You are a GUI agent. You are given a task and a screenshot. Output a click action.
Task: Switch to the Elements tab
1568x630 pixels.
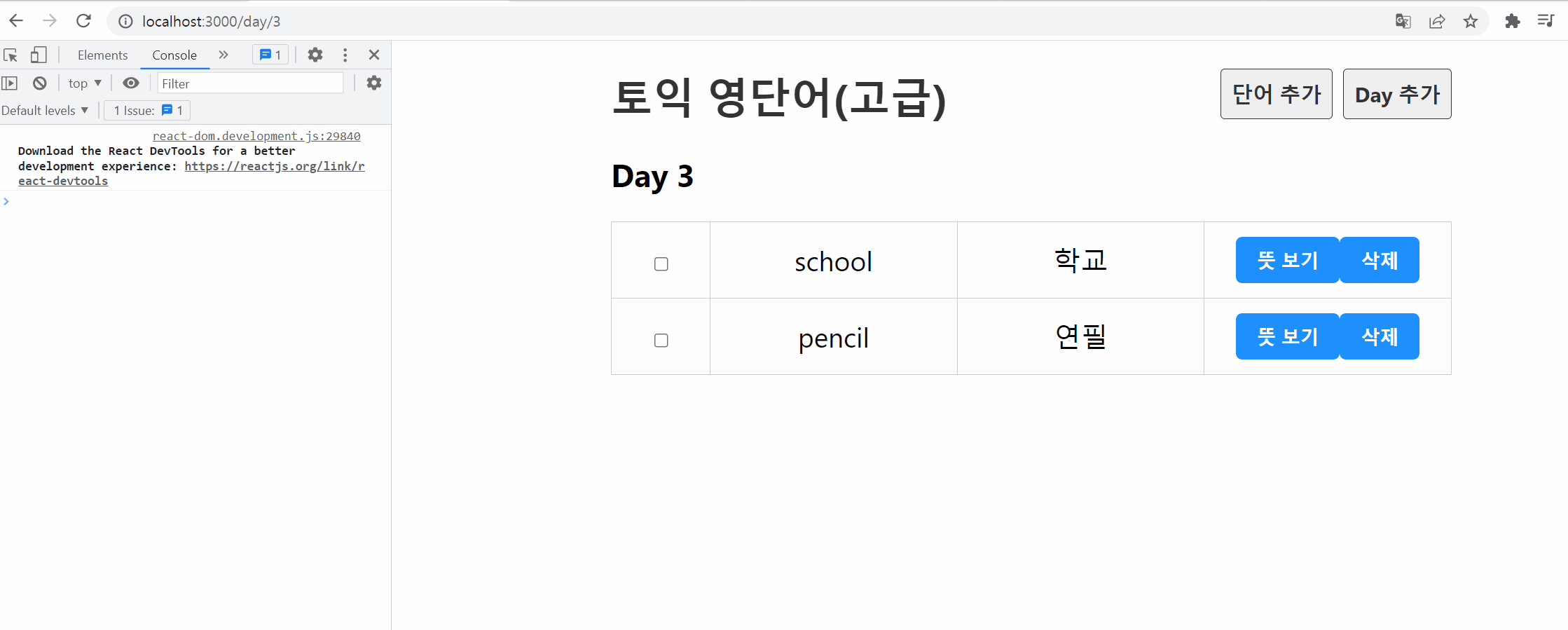click(x=102, y=55)
